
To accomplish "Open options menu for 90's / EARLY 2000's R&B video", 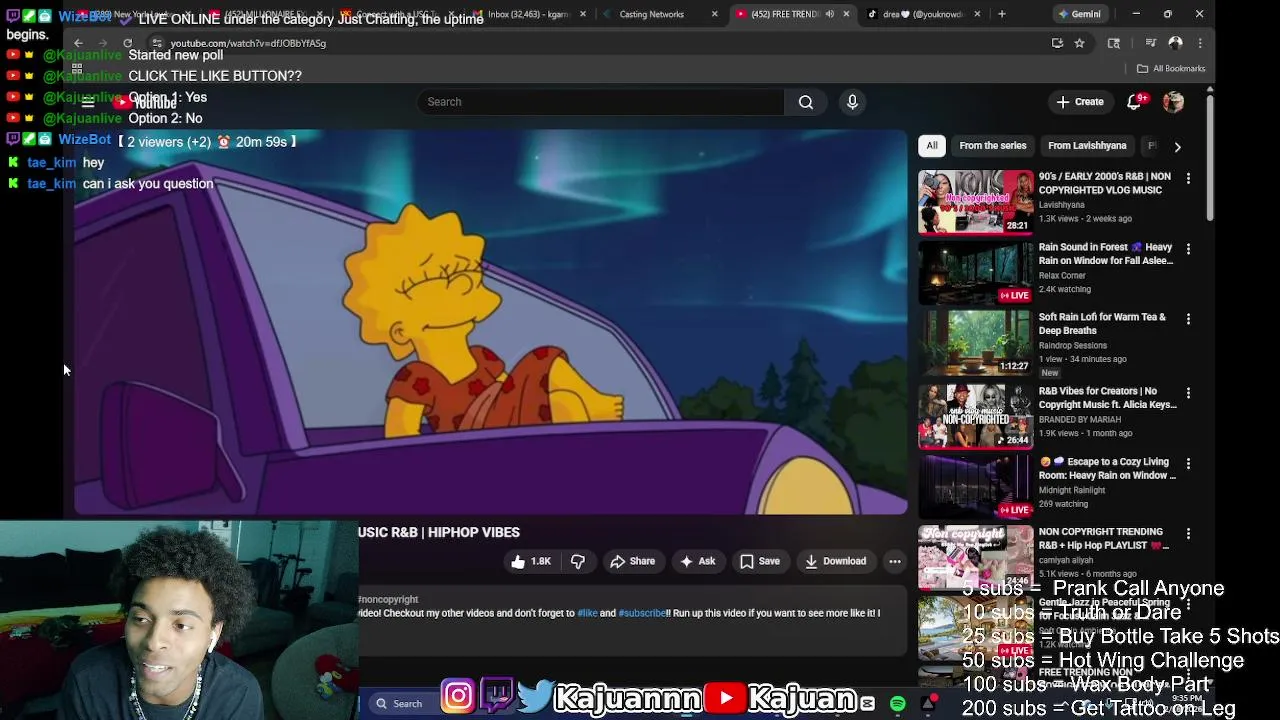I will [x=1188, y=178].
